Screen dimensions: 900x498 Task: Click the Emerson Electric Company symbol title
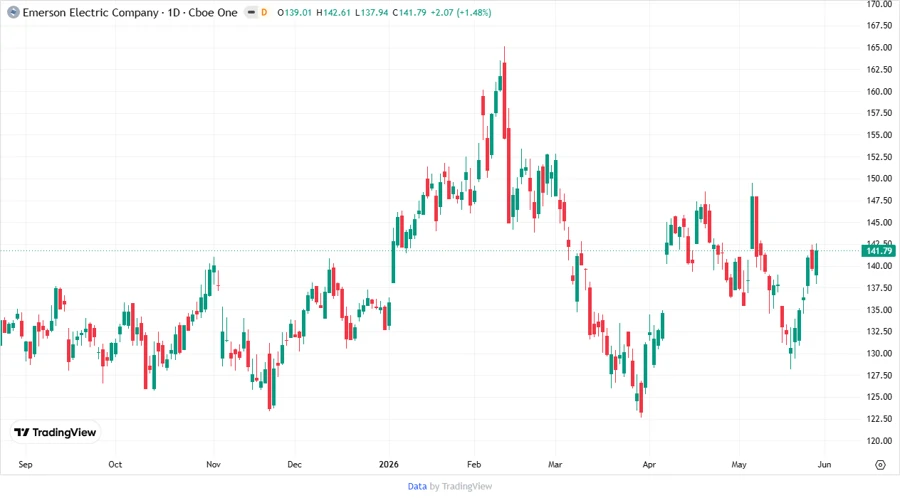pyautogui.click(x=130, y=12)
